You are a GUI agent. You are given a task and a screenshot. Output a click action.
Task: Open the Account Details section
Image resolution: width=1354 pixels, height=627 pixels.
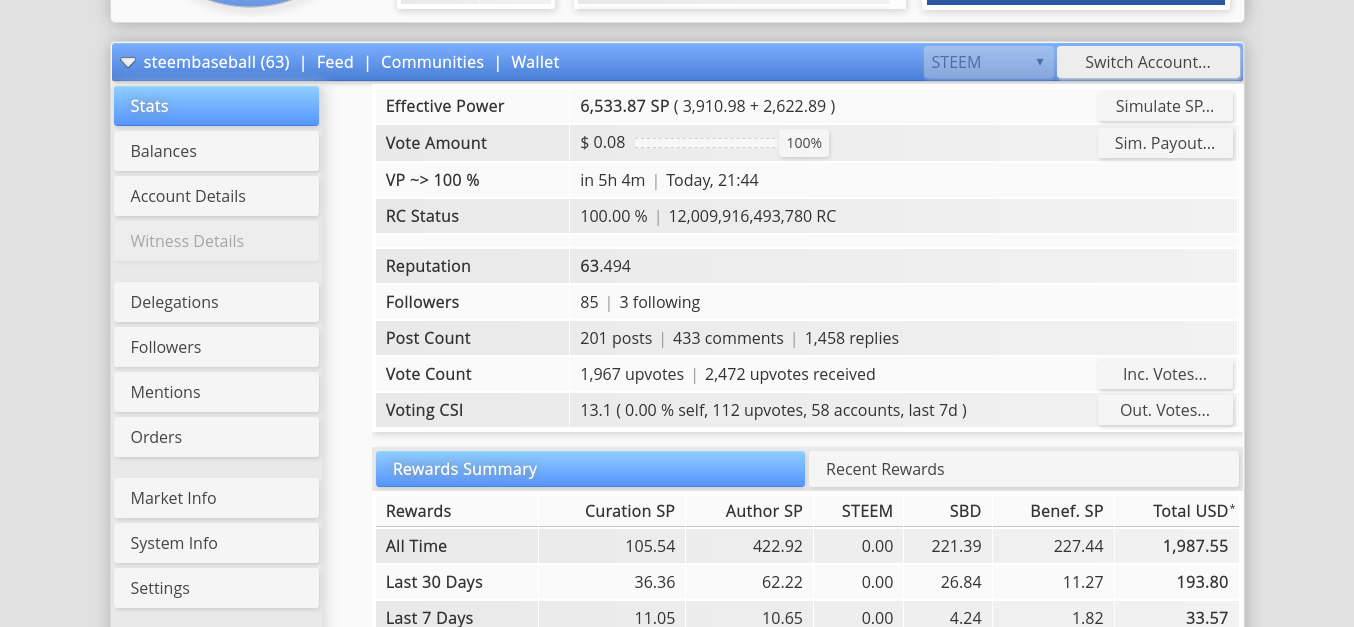click(x=216, y=196)
